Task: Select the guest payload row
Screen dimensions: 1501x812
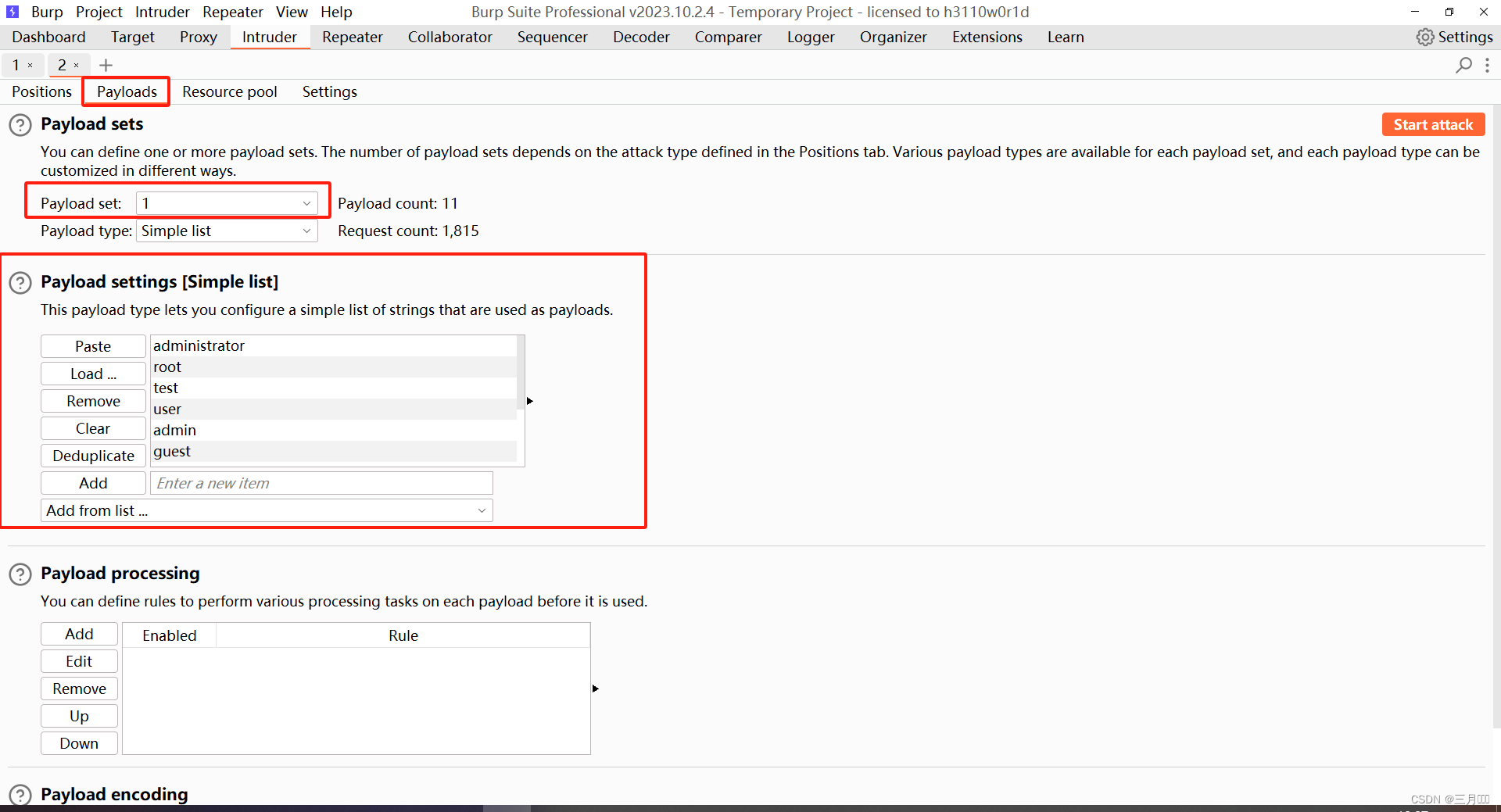Action: click(x=333, y=452)
